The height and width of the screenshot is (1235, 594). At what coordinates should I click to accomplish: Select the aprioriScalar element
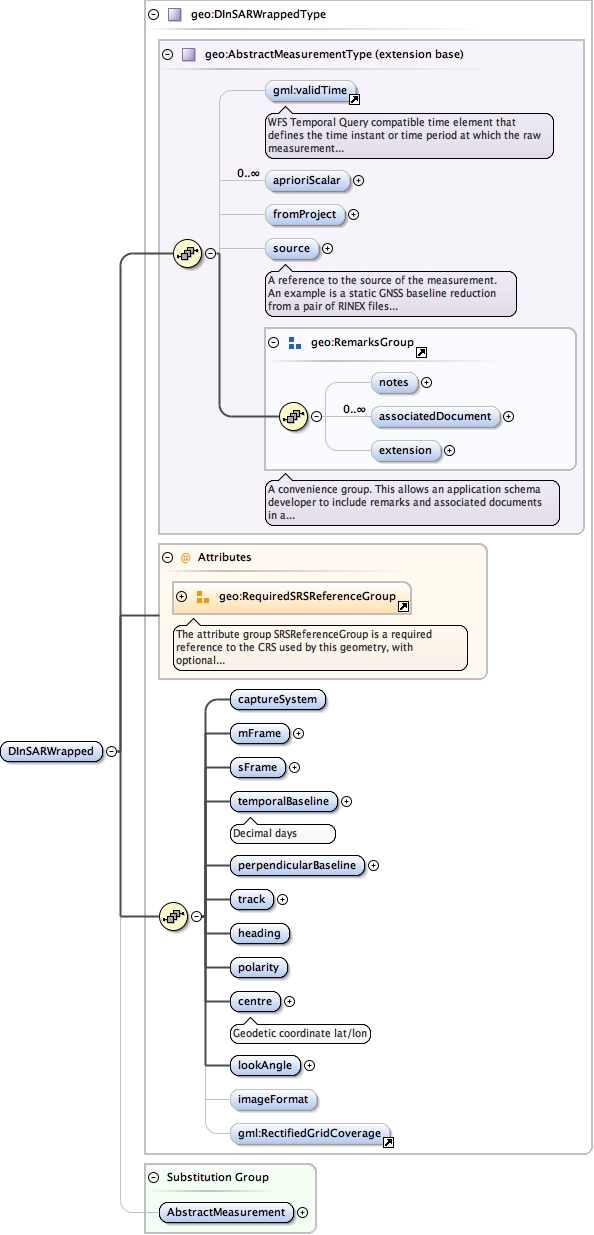[307, 181]
